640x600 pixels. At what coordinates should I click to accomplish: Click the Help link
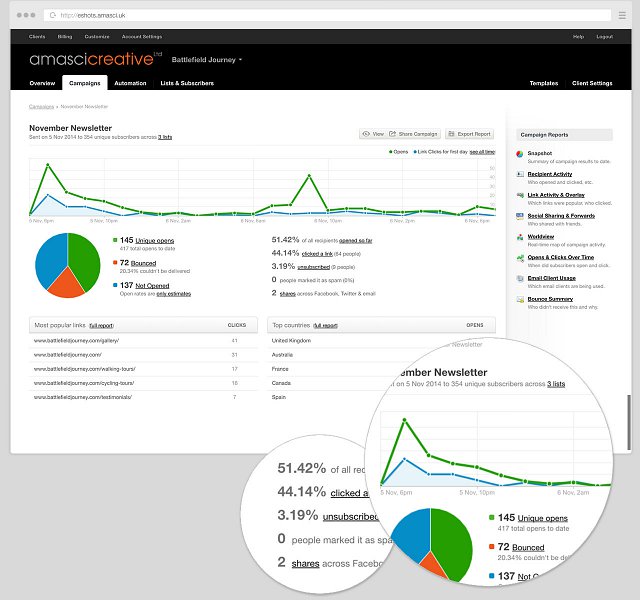[x=578, y=37]
